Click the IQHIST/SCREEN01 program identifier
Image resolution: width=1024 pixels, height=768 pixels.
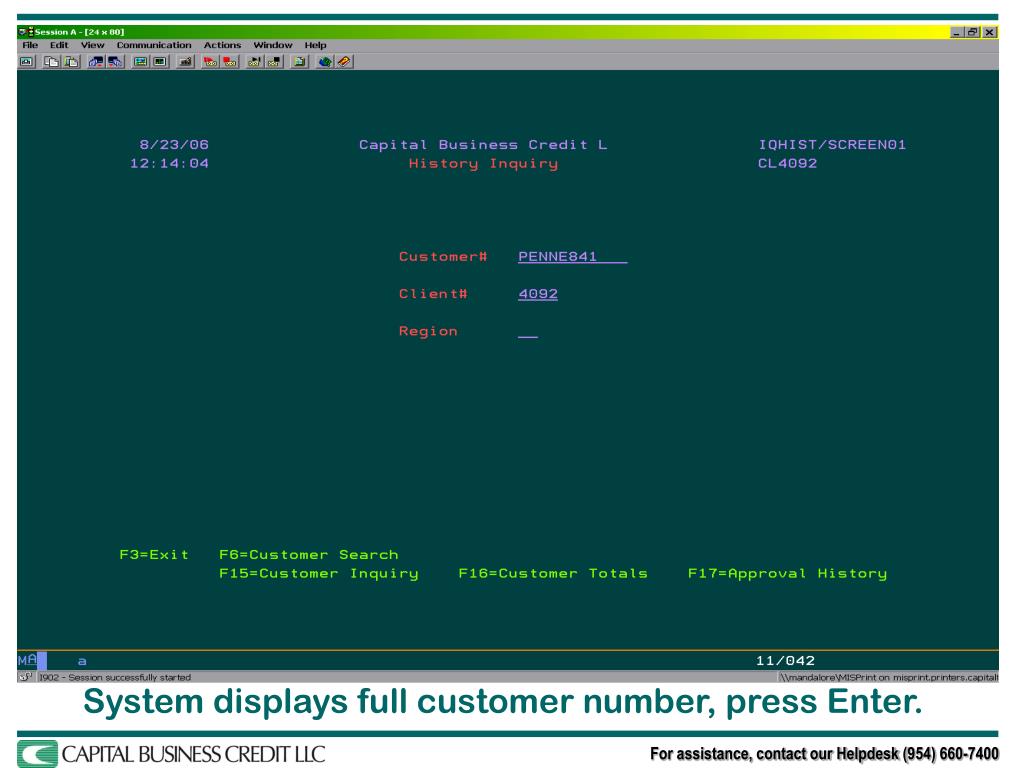click(x=832, y=145)
